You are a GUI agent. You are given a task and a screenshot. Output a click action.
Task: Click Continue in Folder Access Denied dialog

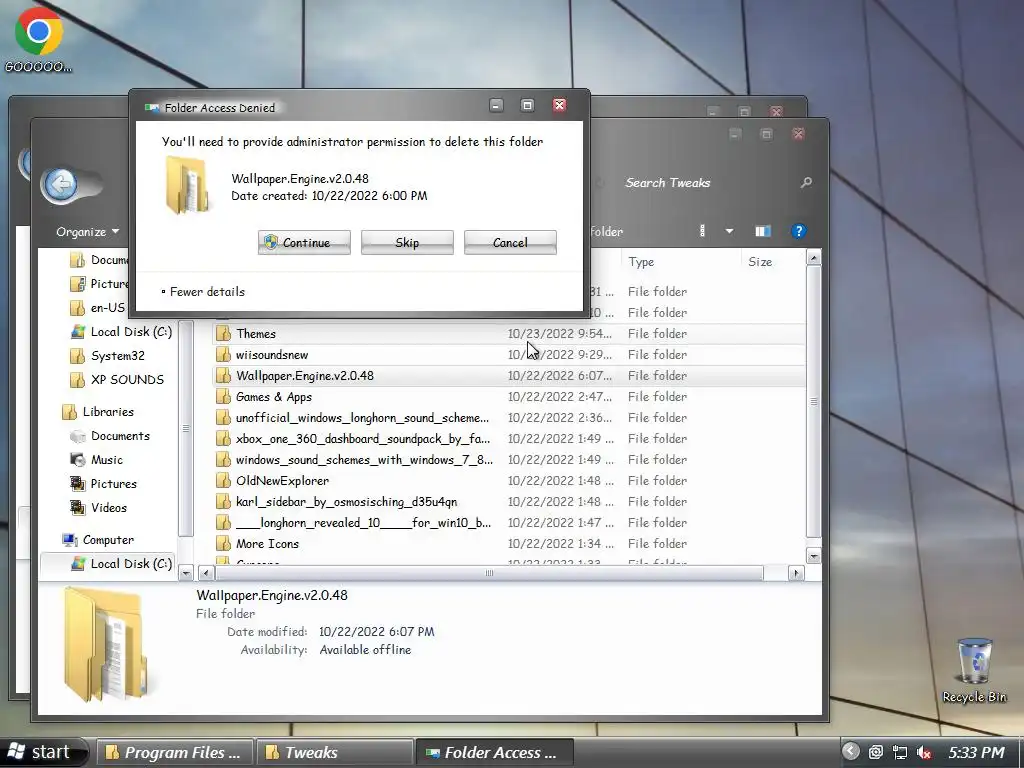[x=304, y=242]
